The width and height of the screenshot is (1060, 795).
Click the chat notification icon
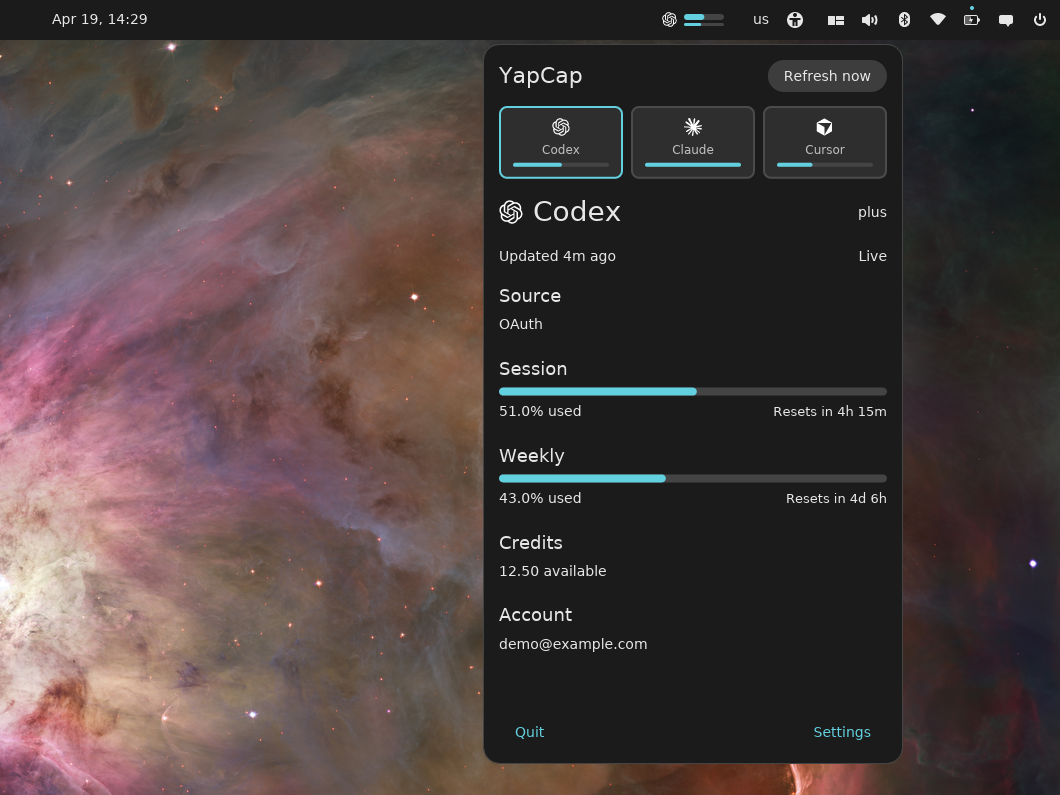coord(1005,19)
